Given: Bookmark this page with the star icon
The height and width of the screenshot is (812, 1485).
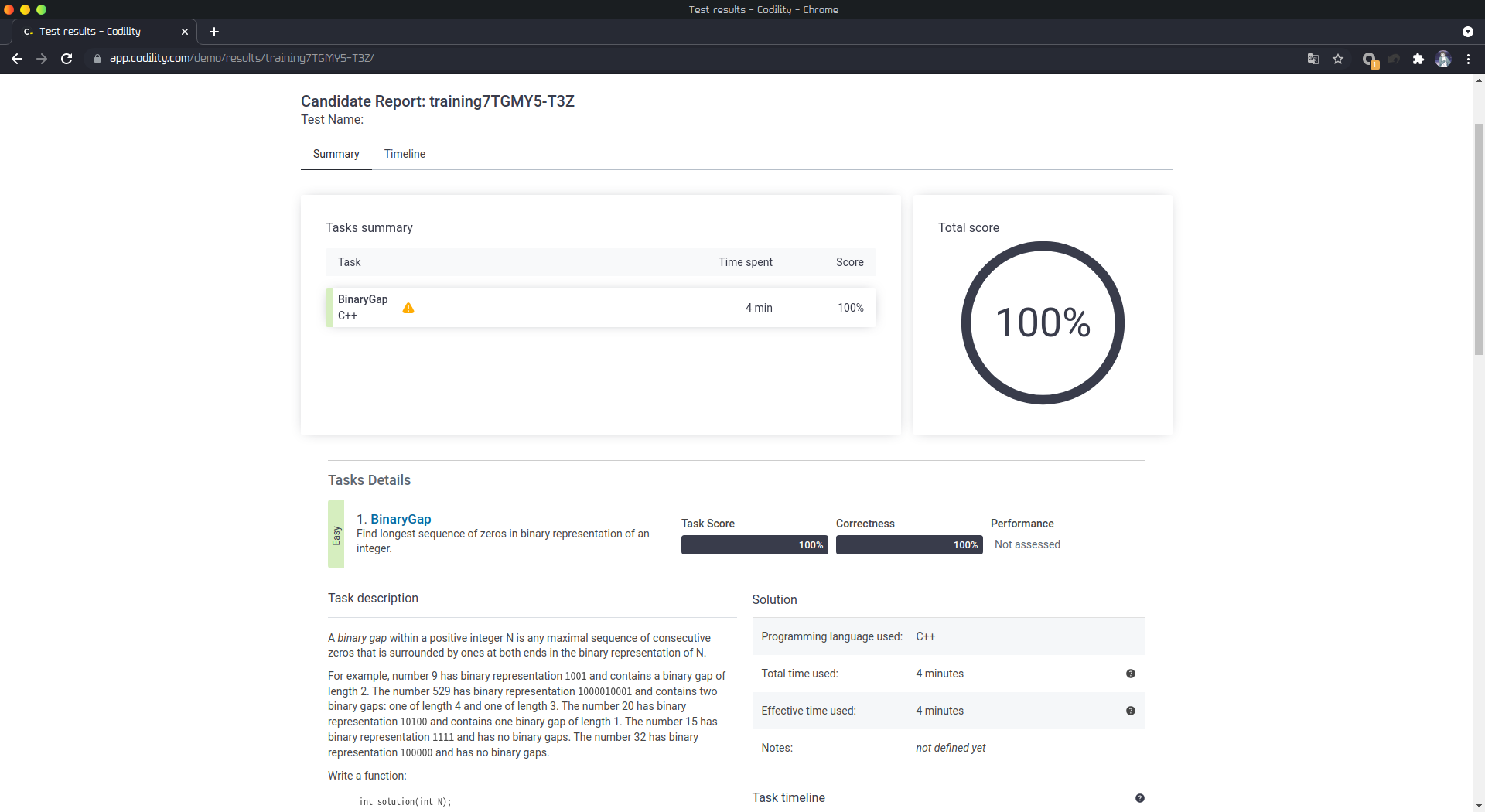Looking at the screenshot, I should (1338, 59).
